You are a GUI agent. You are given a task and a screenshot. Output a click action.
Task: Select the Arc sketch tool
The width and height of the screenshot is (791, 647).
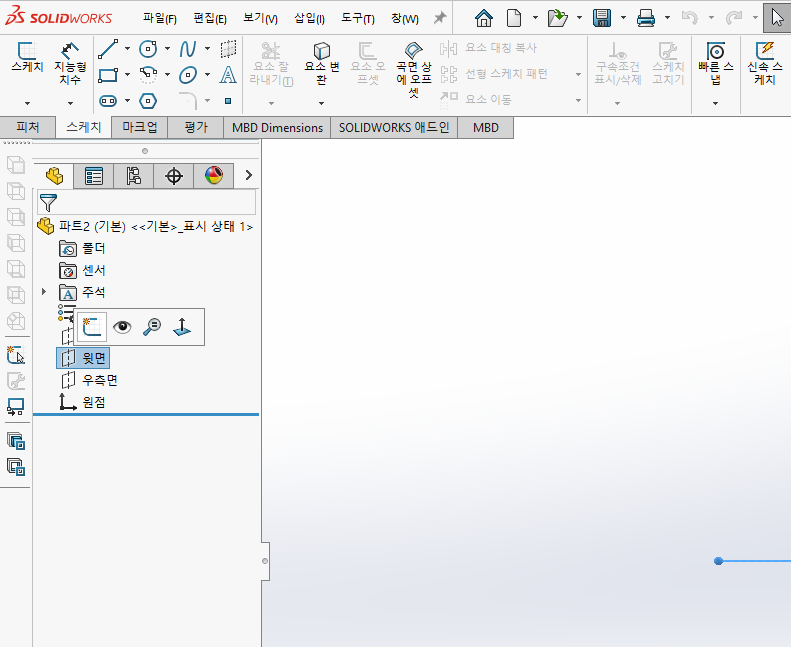pyautogui.click(x=148, y=75)
